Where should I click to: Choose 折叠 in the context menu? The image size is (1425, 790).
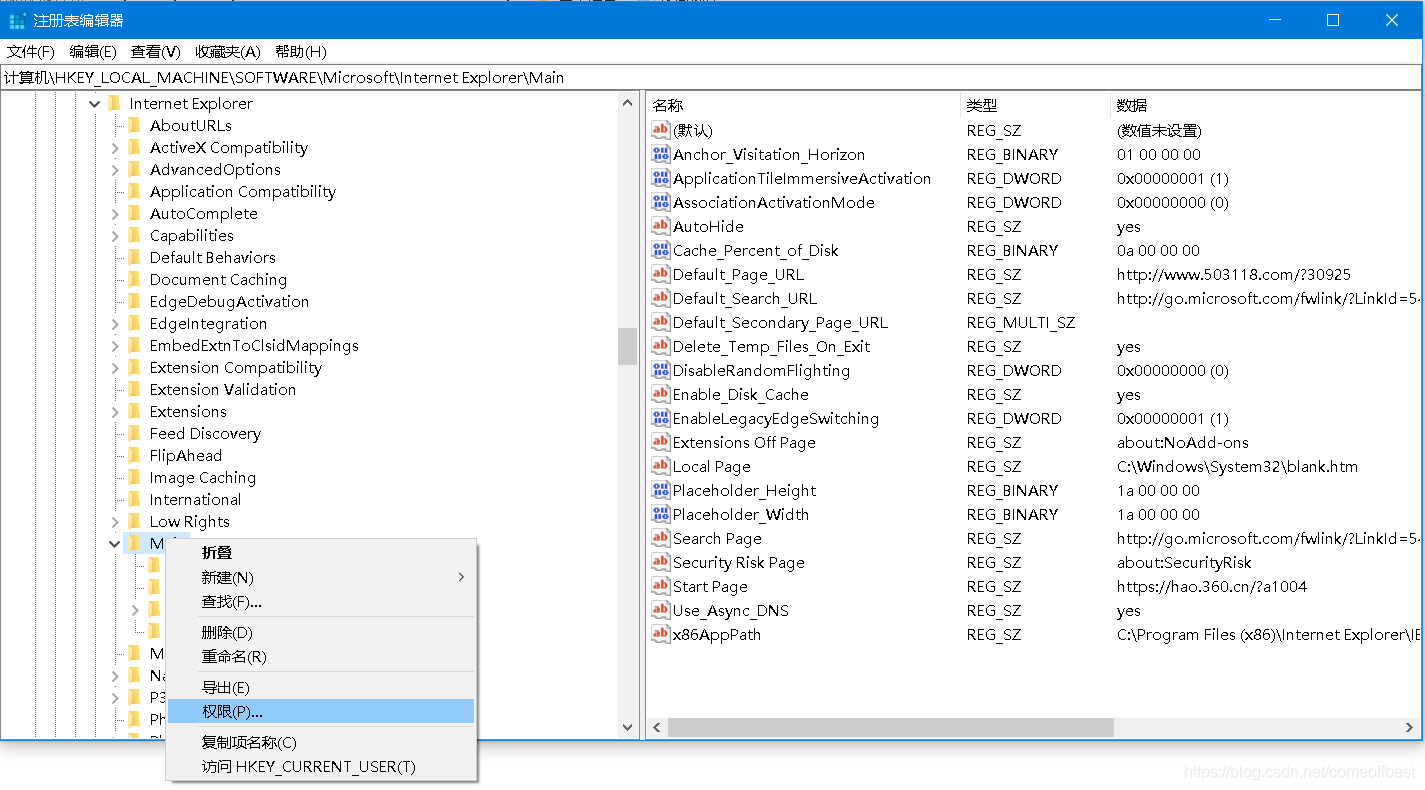click(x=321, y=552)
